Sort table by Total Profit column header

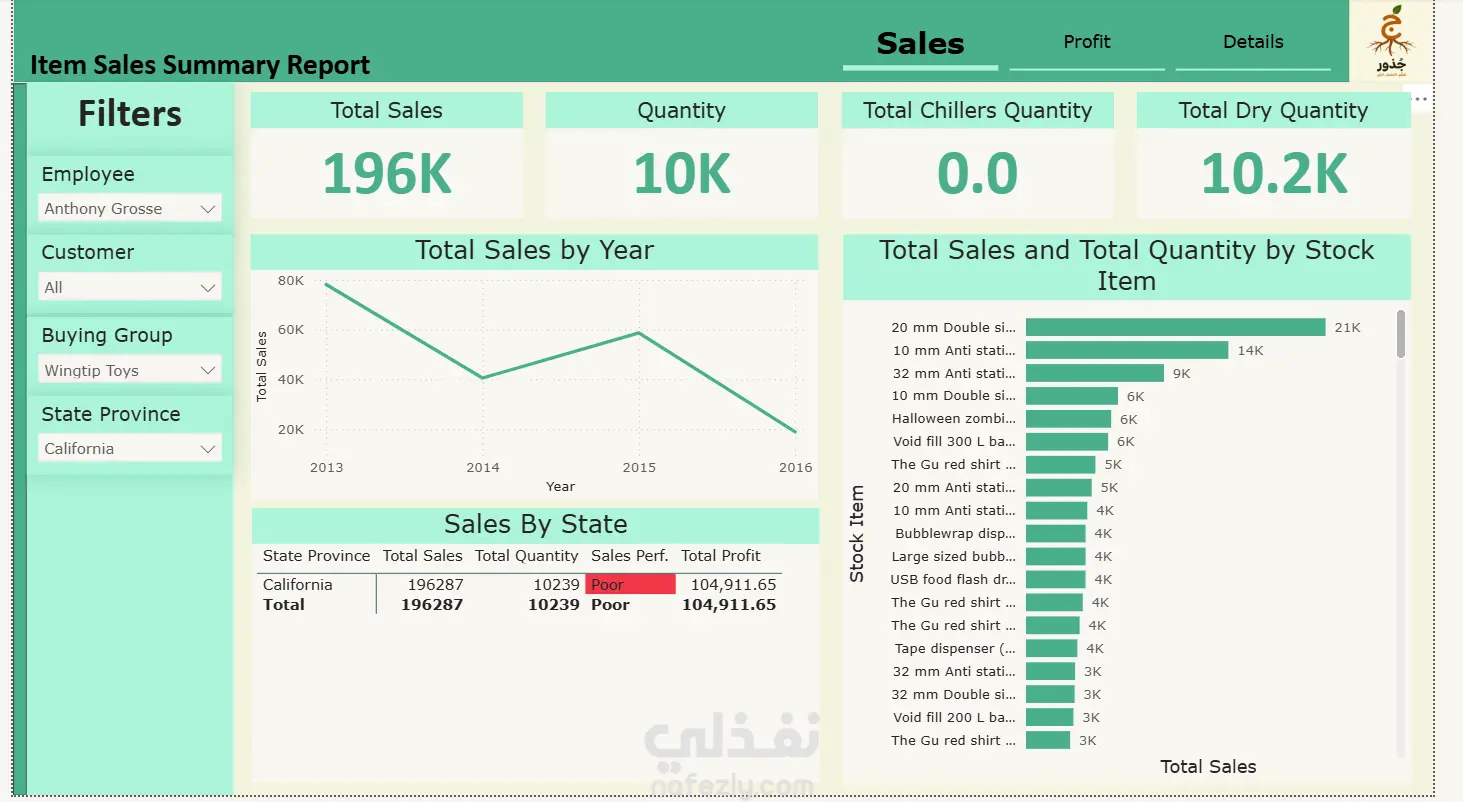coord(721,556)
